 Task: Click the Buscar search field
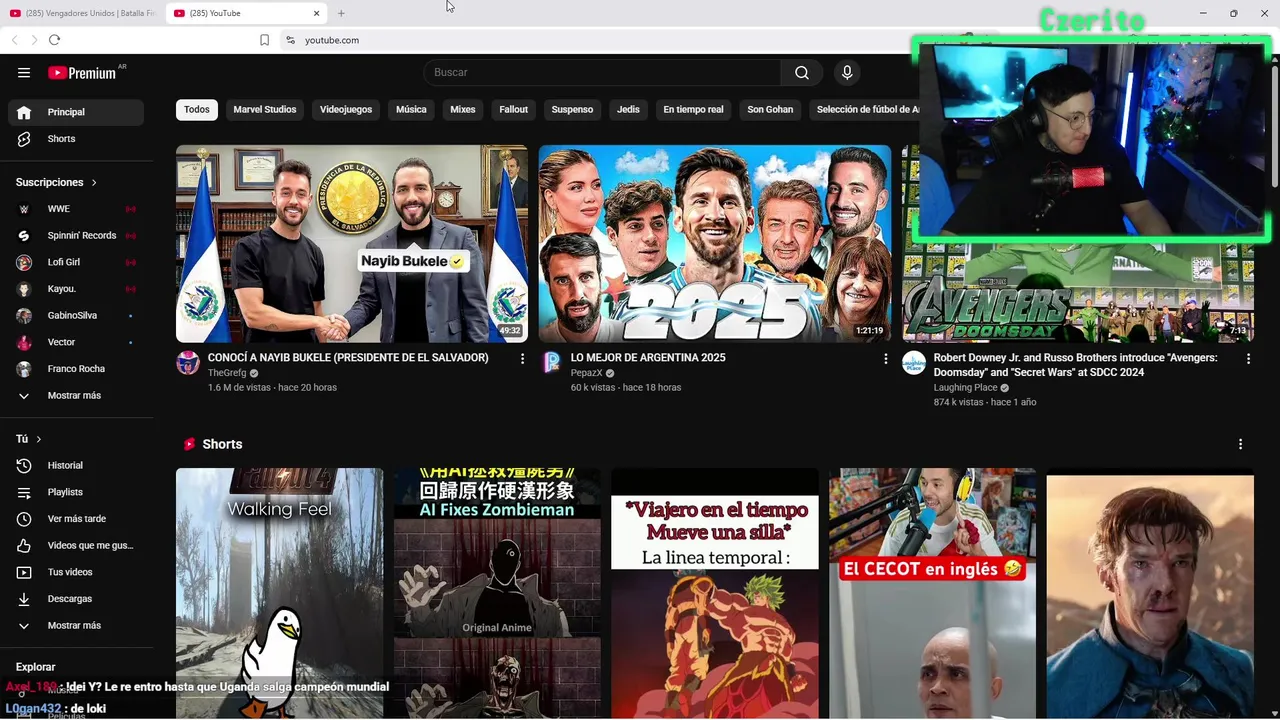603,72
